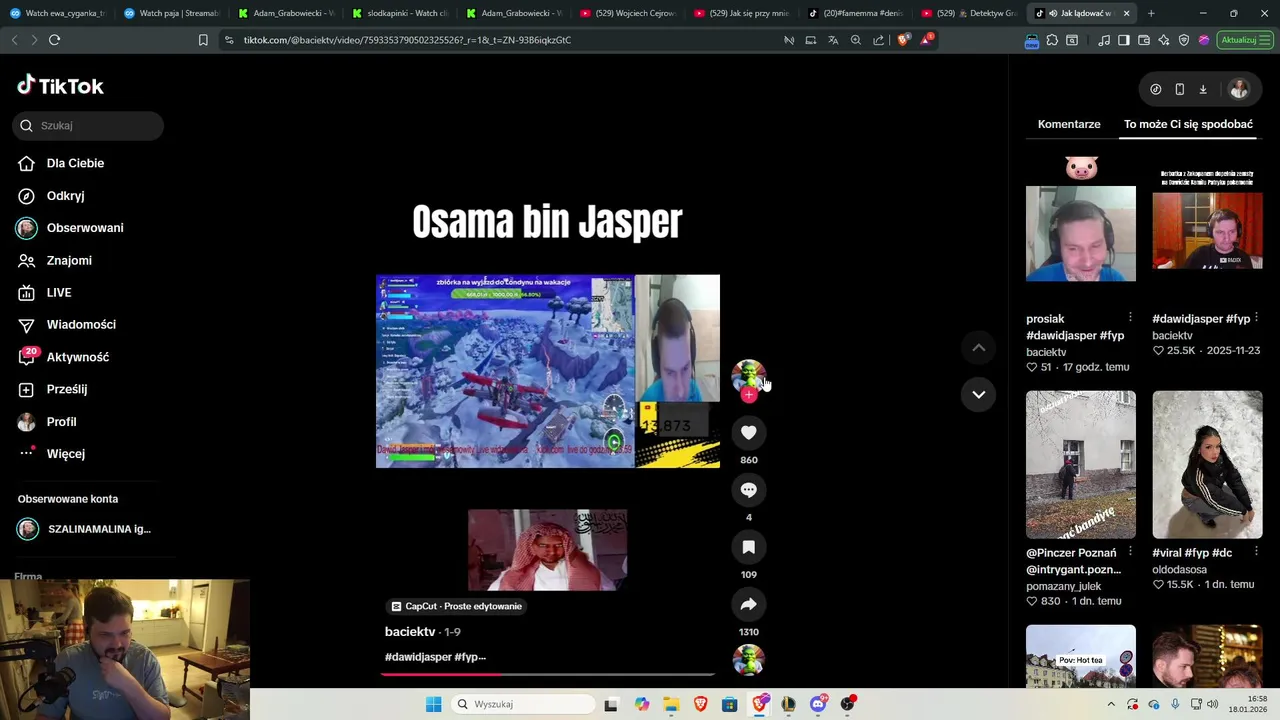Click the TikTok logo
The height and width of the screenshot is (720, 1280).
tap(61, 86)
